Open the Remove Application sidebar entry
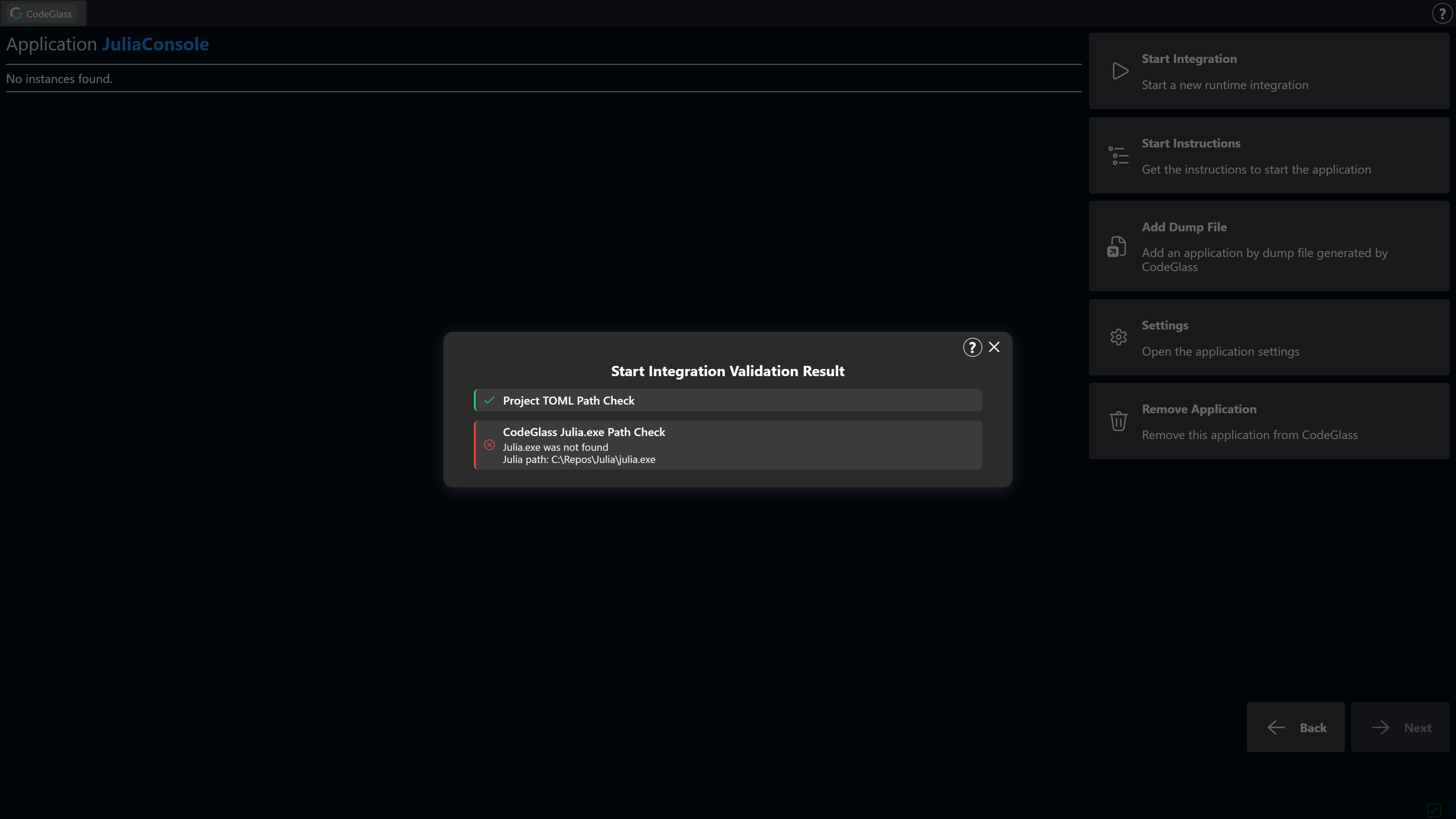Screen dimensions: 1456x819 (1269, 420)
